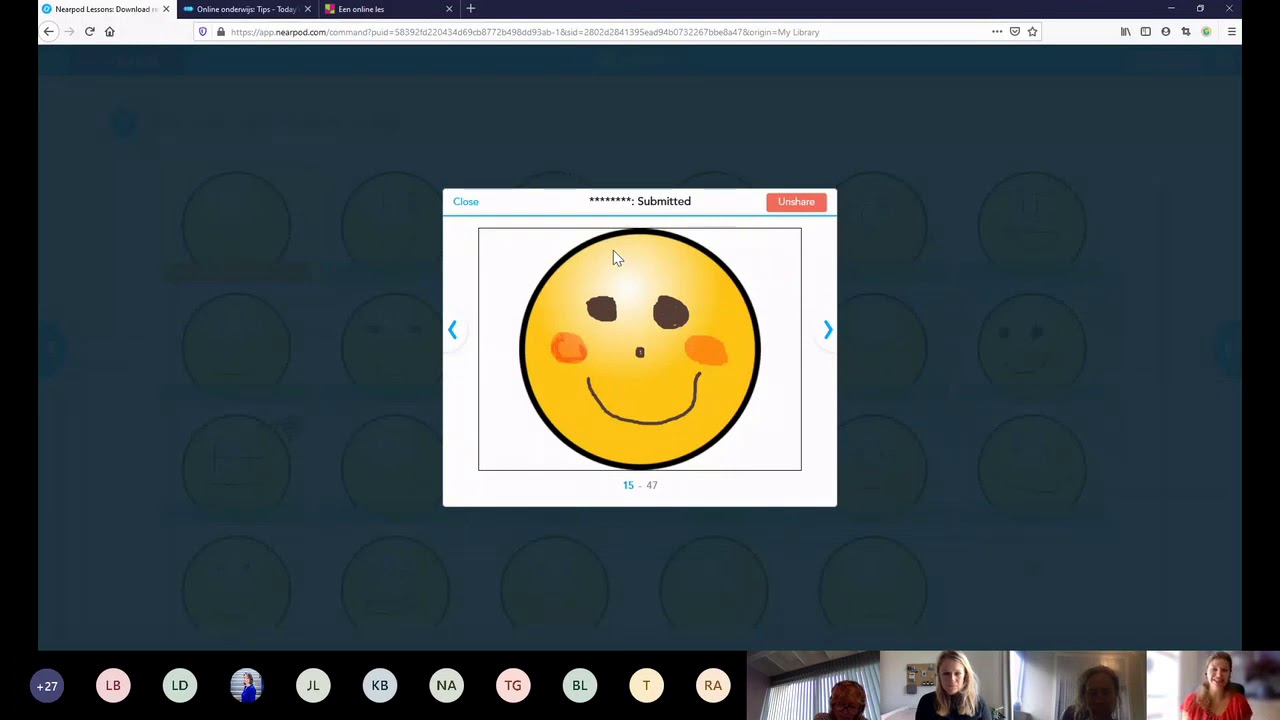This screenshot has width=1280, height=720.
Task: Select participant TG avatar
Action: [513, 686]
